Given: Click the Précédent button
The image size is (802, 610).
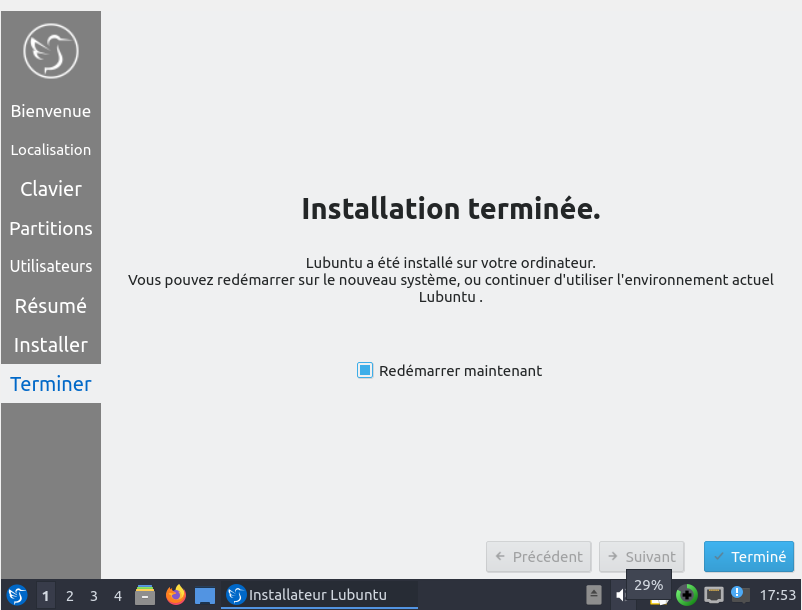Looking at the screenshot, I should 539,556.
